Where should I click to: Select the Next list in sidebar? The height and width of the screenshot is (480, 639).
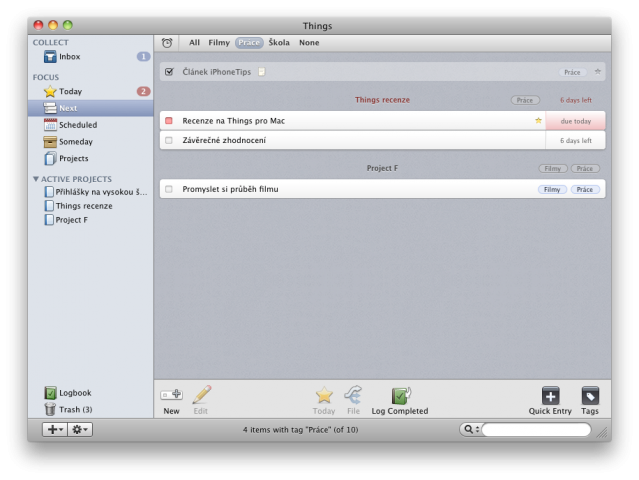pyautogui.click(x=90, y=108)
